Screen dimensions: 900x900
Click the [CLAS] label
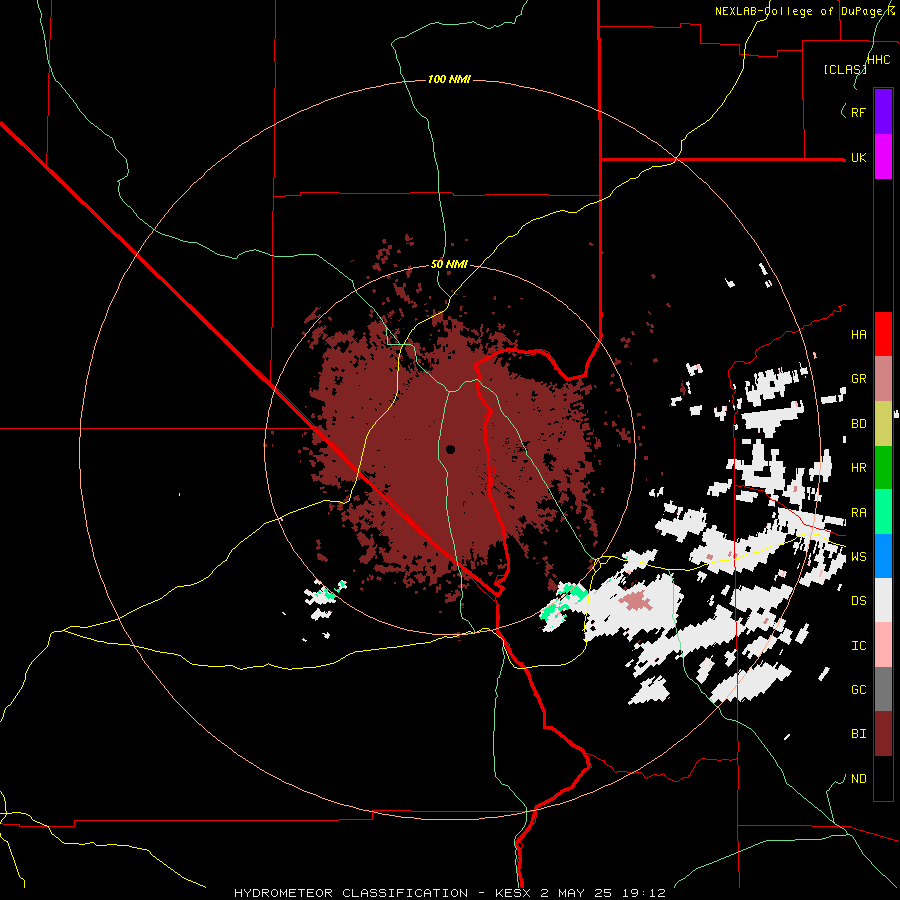pyautogui.click(x=845, y=69)
